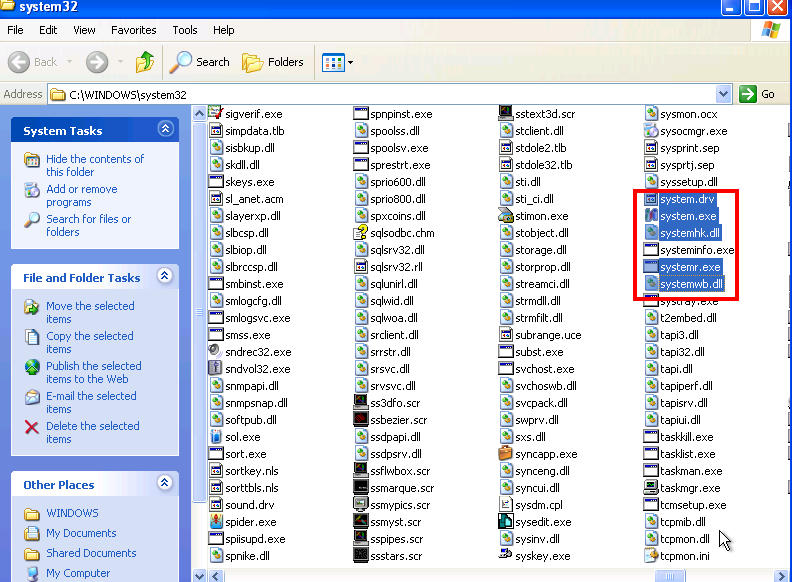Click Copy the selected items
Viewport: 792px width, 582px height.
click(x=89, y=342)
